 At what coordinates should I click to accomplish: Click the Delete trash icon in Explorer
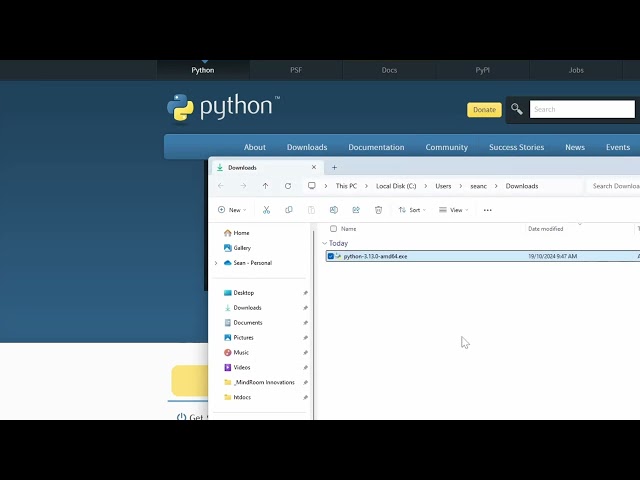pyautogui.click(x=378, y=210)
